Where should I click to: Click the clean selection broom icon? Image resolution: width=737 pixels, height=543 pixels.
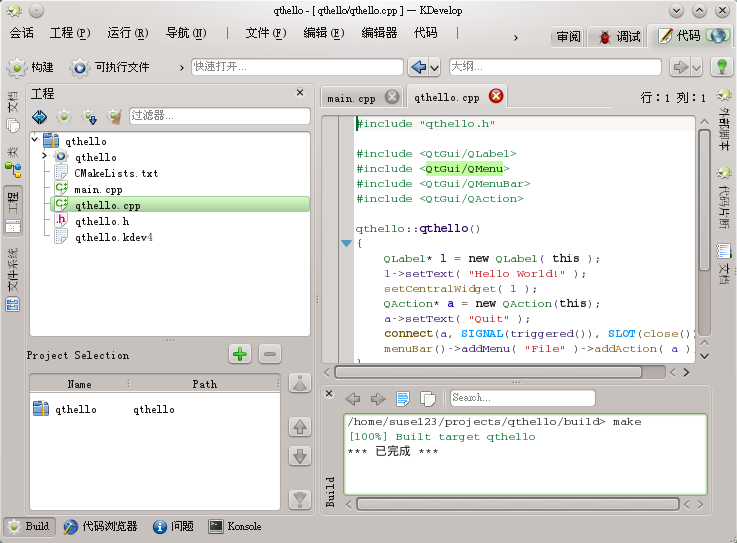[x=114, y=117]
